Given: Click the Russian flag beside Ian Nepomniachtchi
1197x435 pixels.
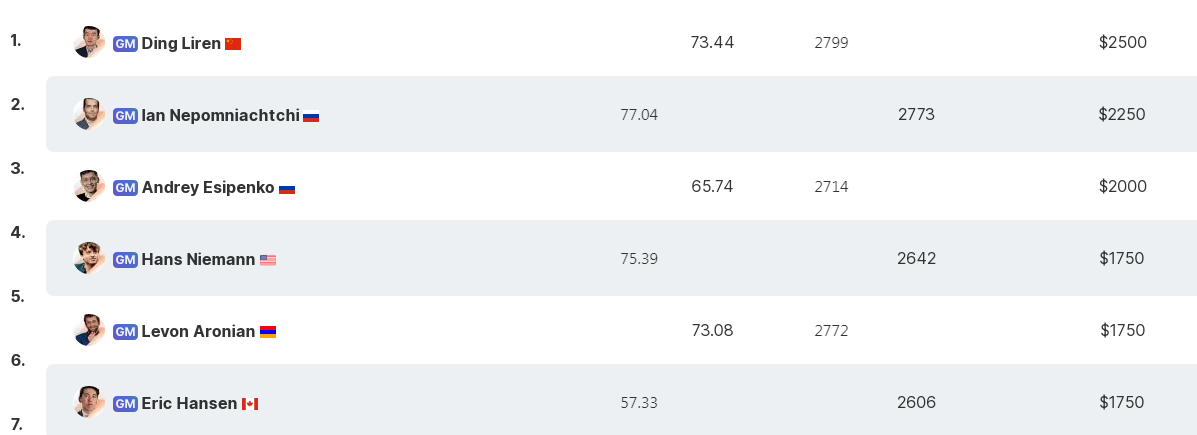Looking at the screenshot, I should pos(311,117).
